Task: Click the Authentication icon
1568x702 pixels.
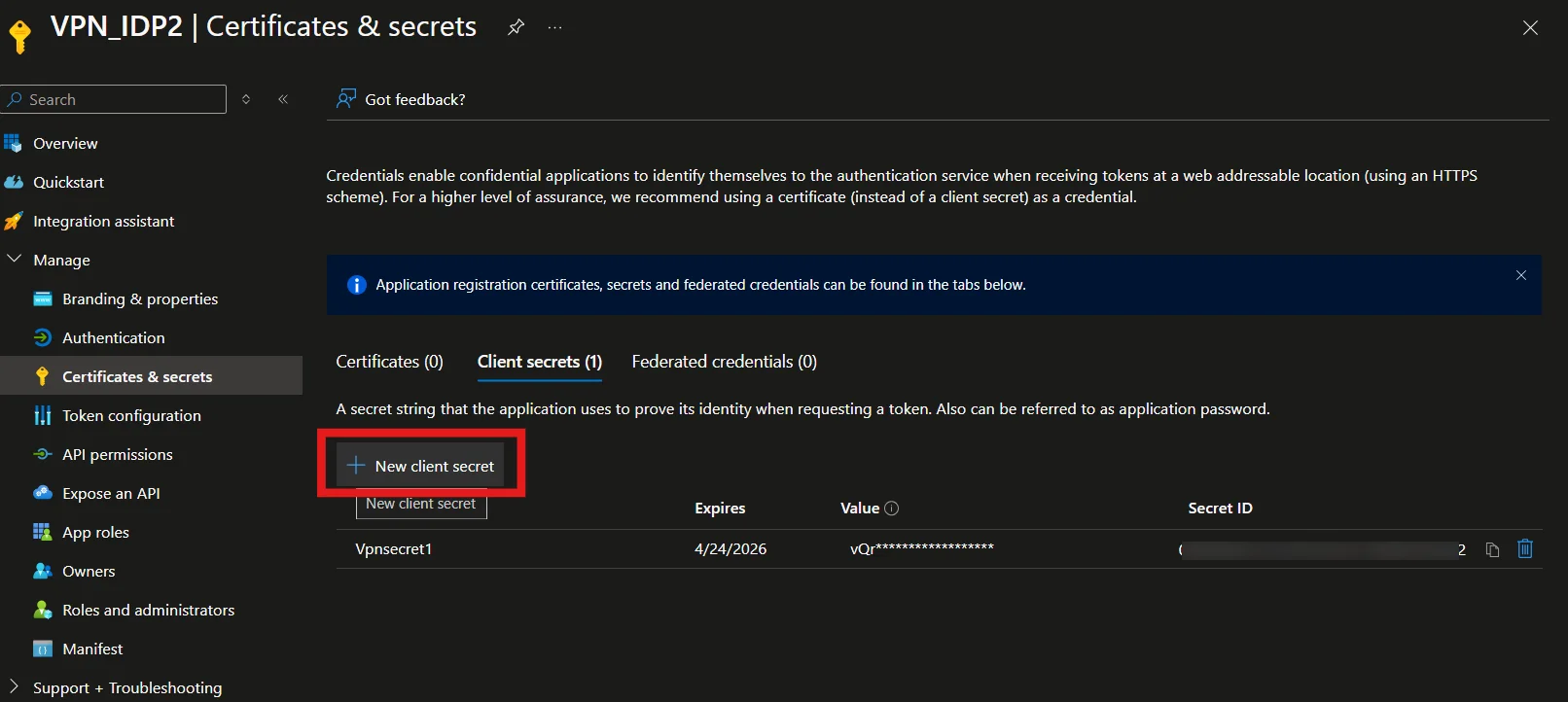Action: point(42,337)
